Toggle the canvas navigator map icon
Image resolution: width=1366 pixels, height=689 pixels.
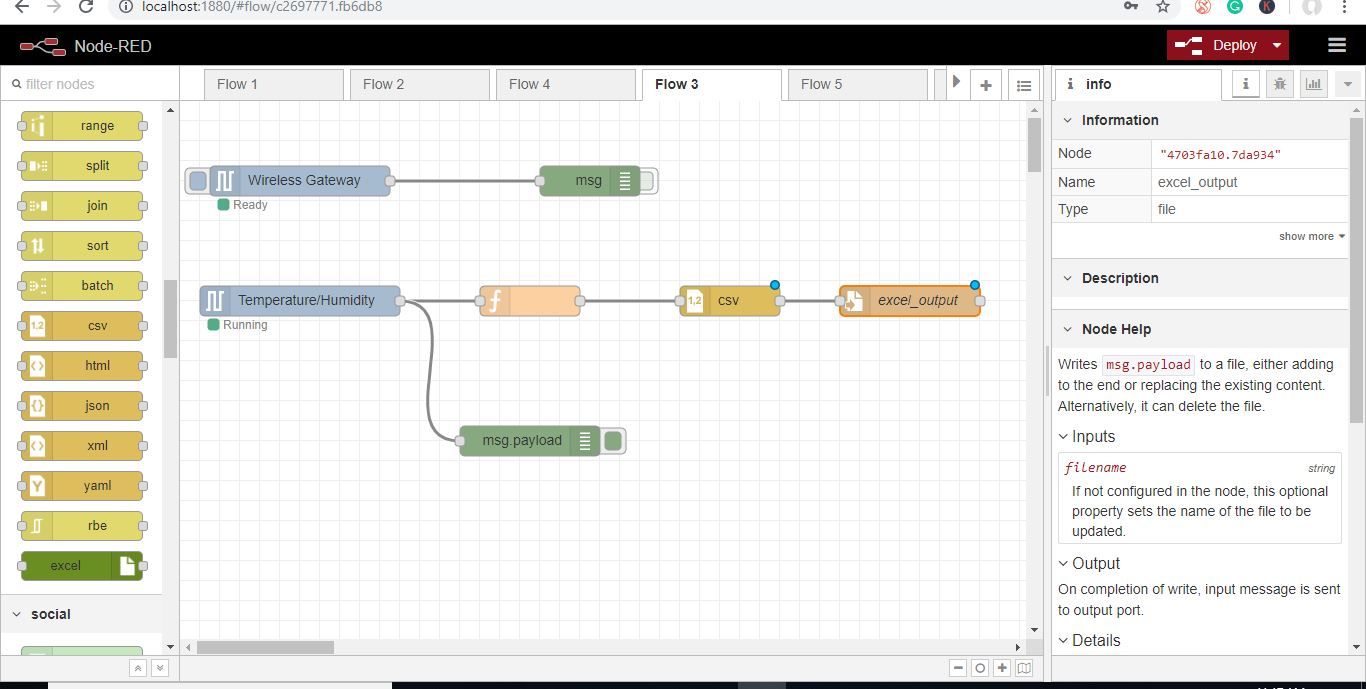coord(1024,668)
